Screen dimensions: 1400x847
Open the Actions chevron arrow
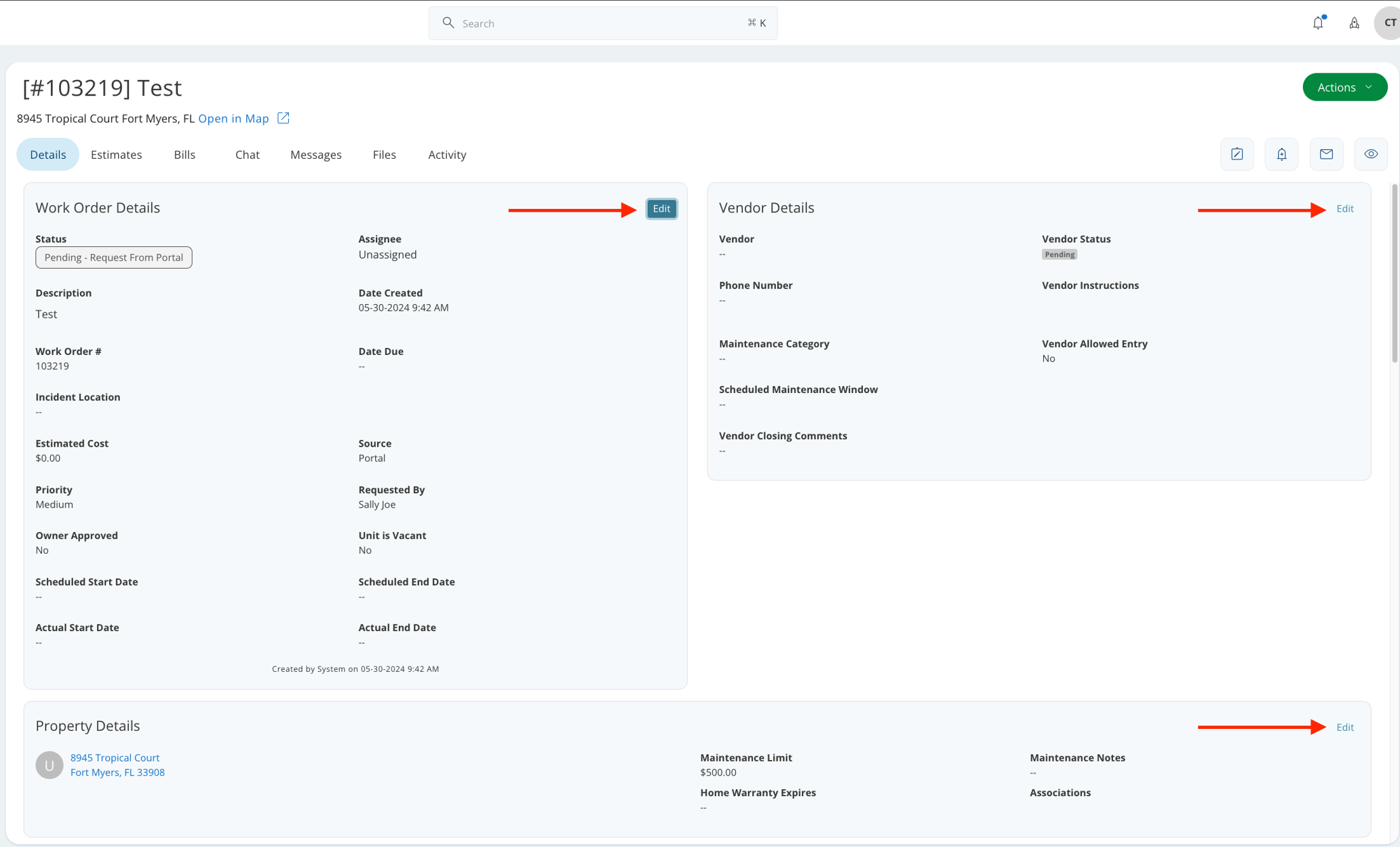[1367, 87]
